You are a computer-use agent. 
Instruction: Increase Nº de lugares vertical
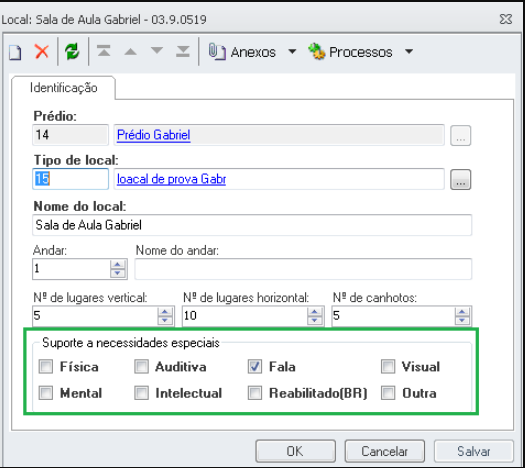click(165, 312)
